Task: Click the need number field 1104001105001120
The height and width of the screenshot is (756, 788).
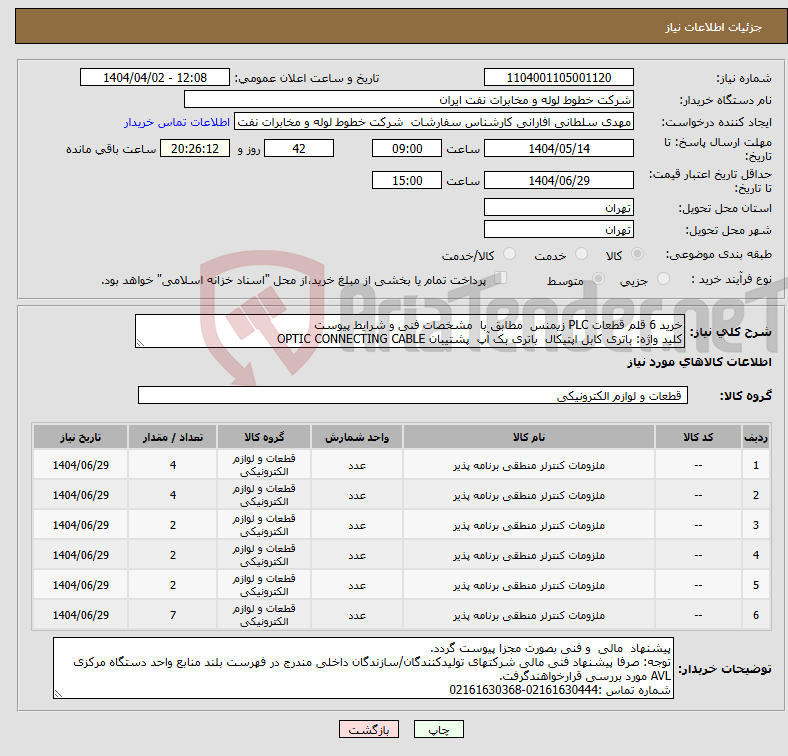Action: [x=559, y=77]
